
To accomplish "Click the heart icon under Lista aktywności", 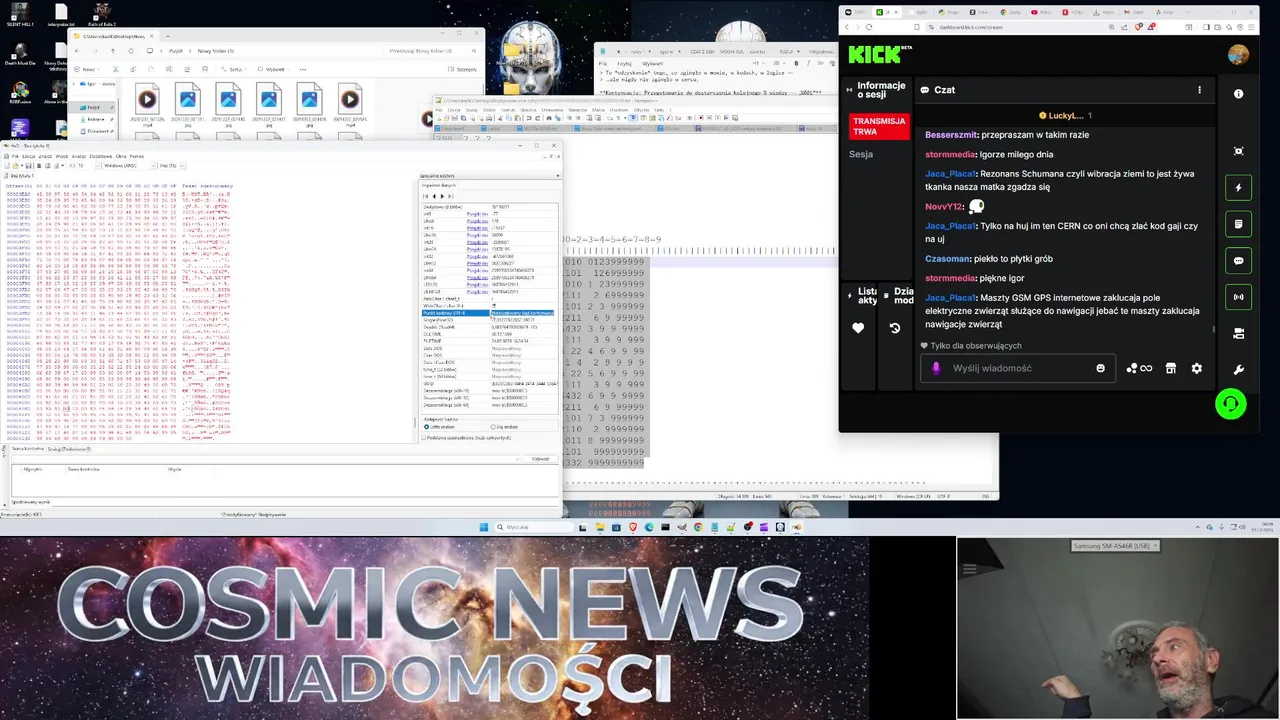I will pyautogui.click(x=858, y=328).
